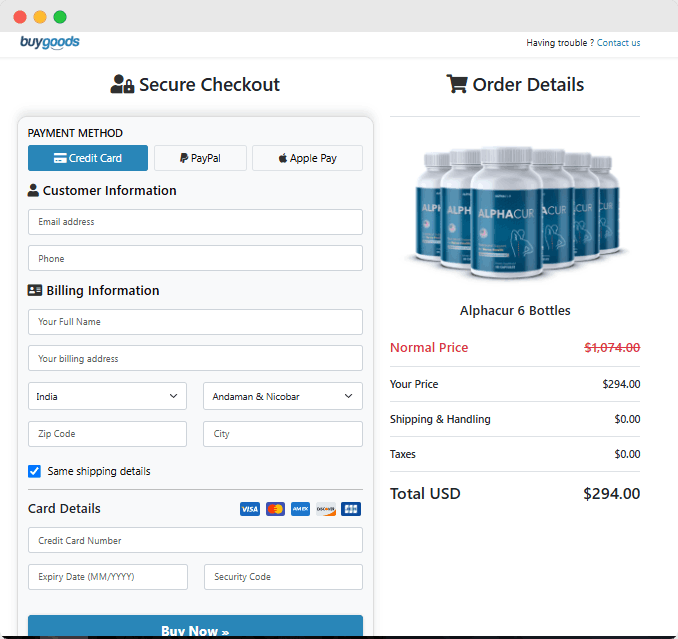The height and width of the screenshot is (639, 678).
Task: Toggle the Same shipping details checkbox
Action: click(x=35, y=471)
